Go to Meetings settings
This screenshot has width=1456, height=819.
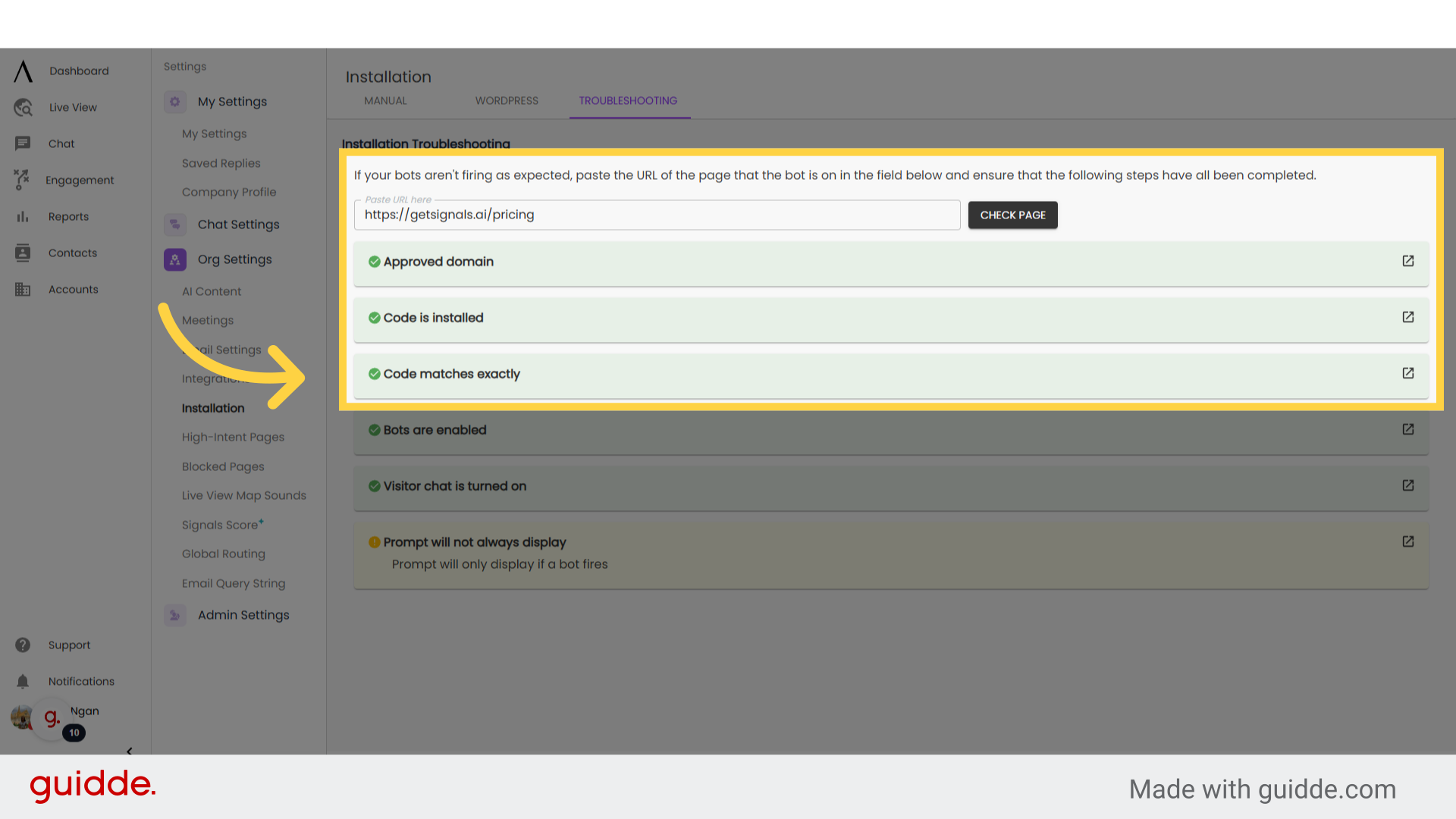pyautogui.click(x=208, y=320)
